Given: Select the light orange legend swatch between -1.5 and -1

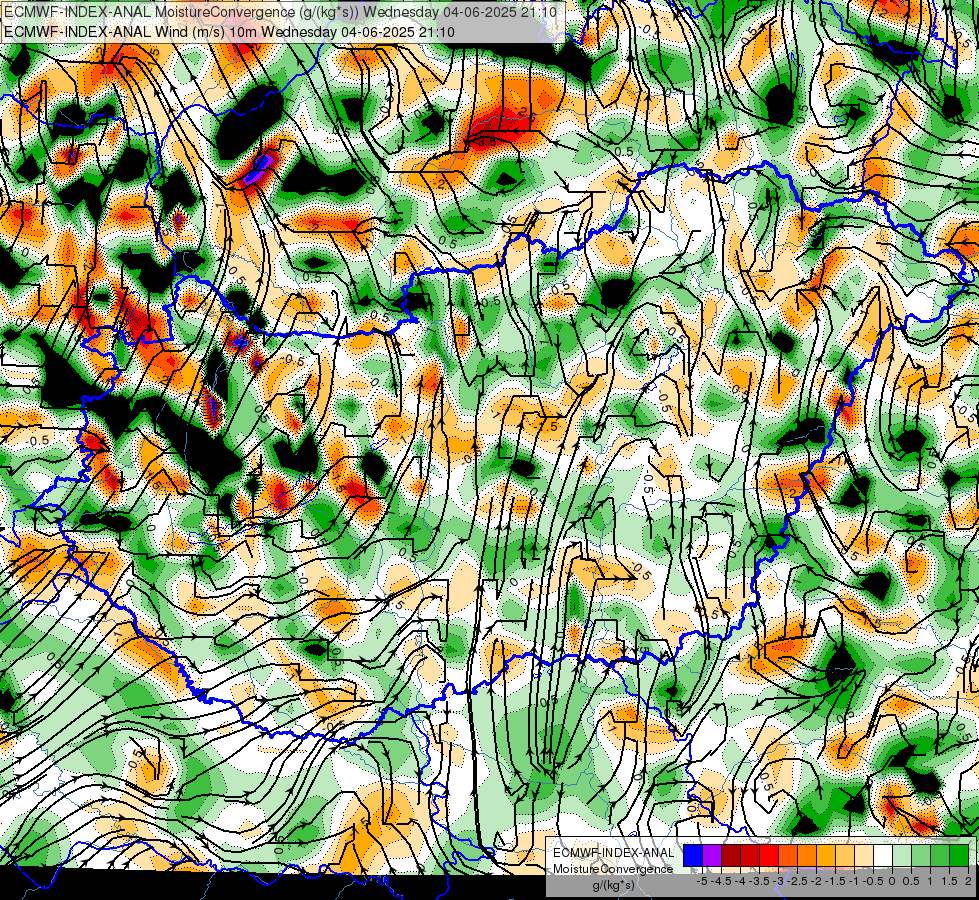Looking at the screenshot, I should tap(845, 856).
